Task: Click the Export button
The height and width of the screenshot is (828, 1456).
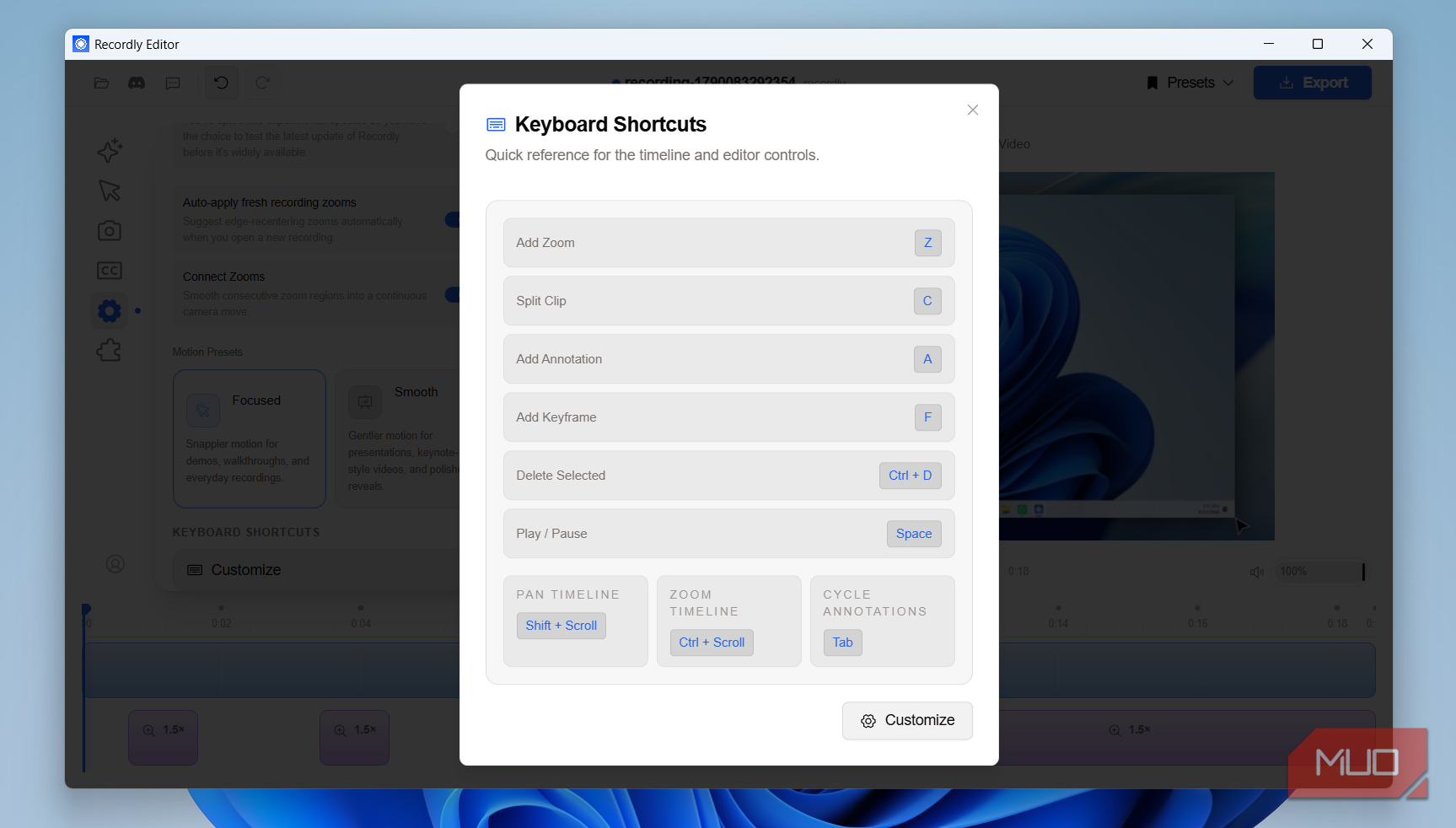Action: coord(1312,83)
